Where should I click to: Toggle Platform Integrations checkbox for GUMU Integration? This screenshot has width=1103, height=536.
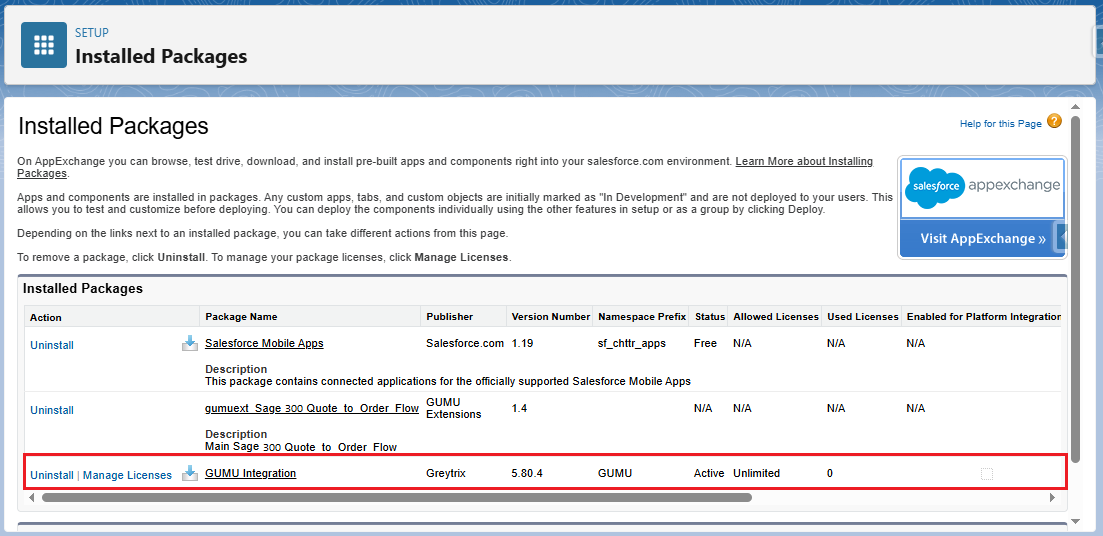[987, 474]
